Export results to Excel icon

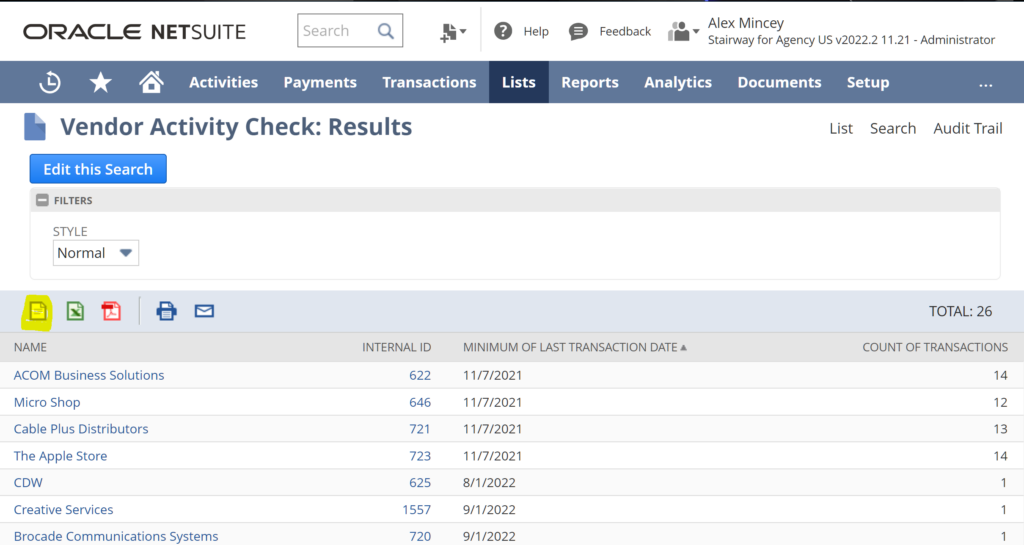click(75, 311)
